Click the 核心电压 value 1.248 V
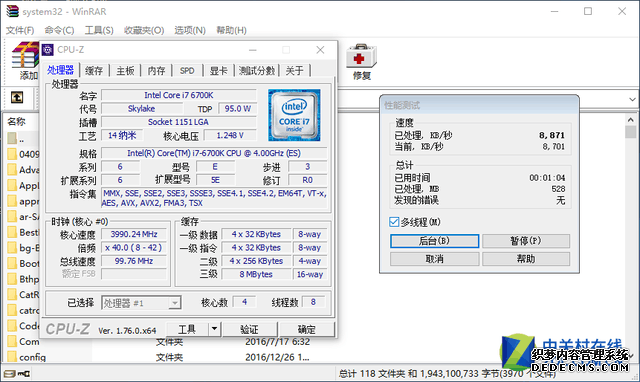 coord(230,135)
